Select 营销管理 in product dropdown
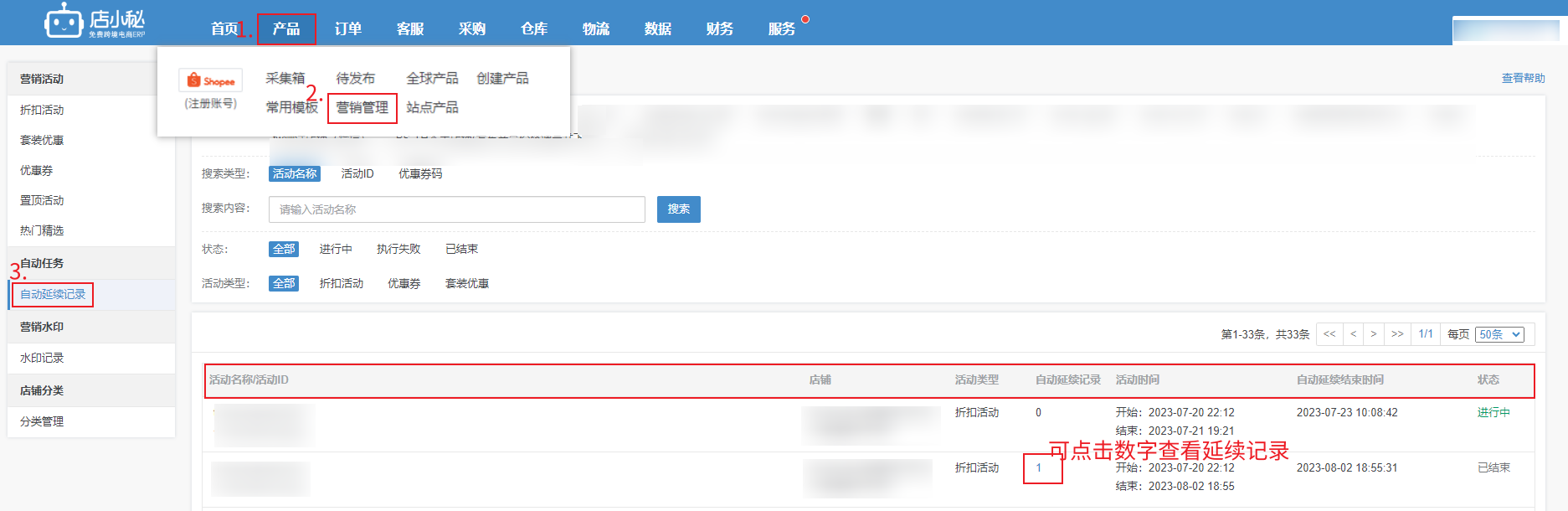Viewport: 1568px width, 511px height. pos(362,107)
